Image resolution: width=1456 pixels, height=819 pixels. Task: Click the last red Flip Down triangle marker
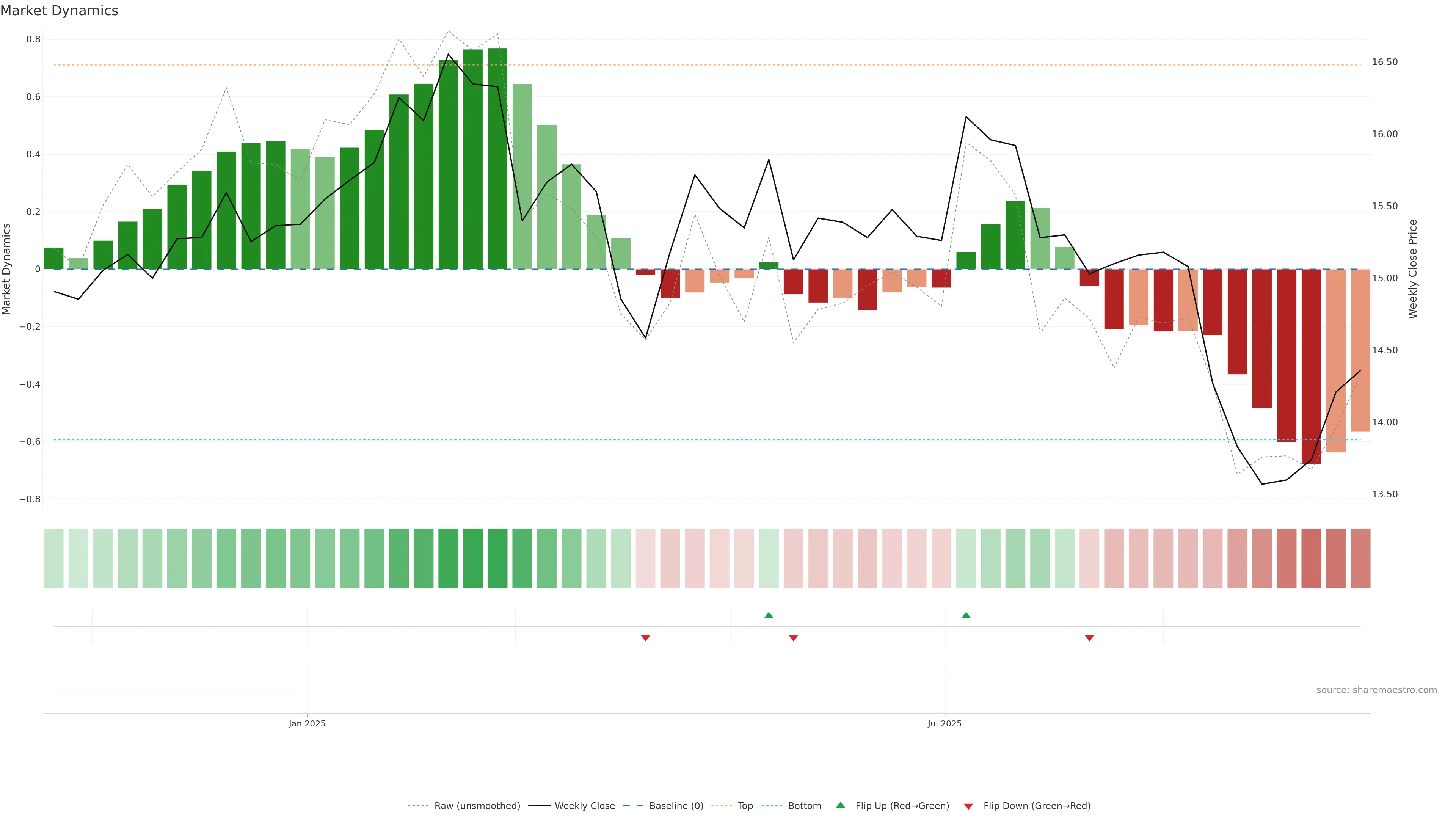click(x=1089, y=638)
